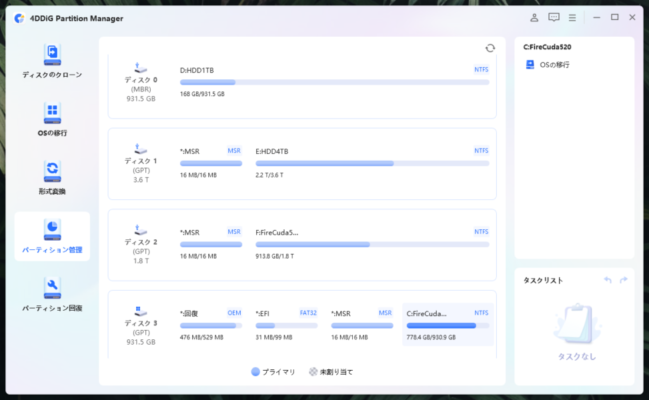Click the 913.8 GB/1.8 T size text

pos(275,256)
